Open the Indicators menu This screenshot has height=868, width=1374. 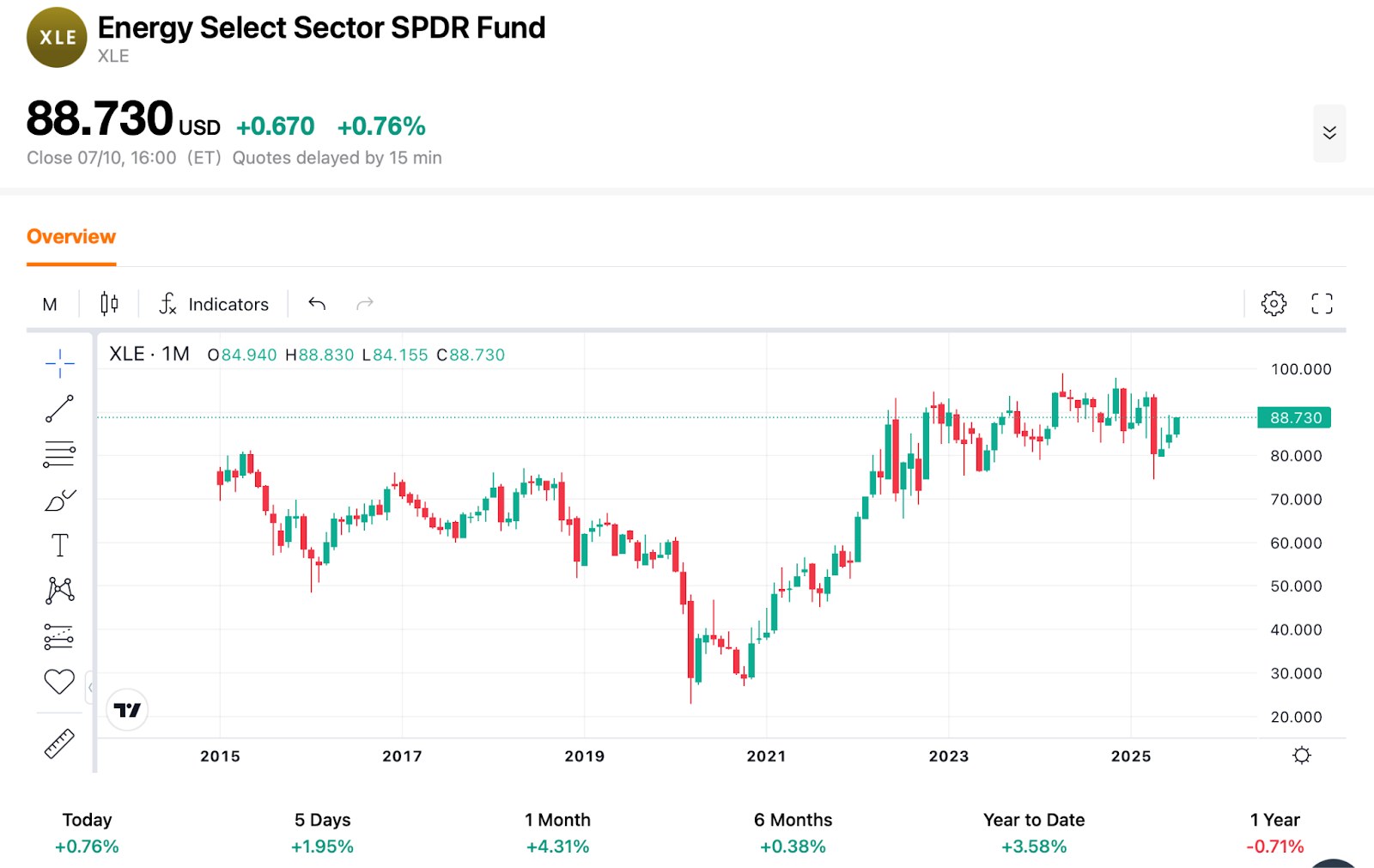(214, 304)
